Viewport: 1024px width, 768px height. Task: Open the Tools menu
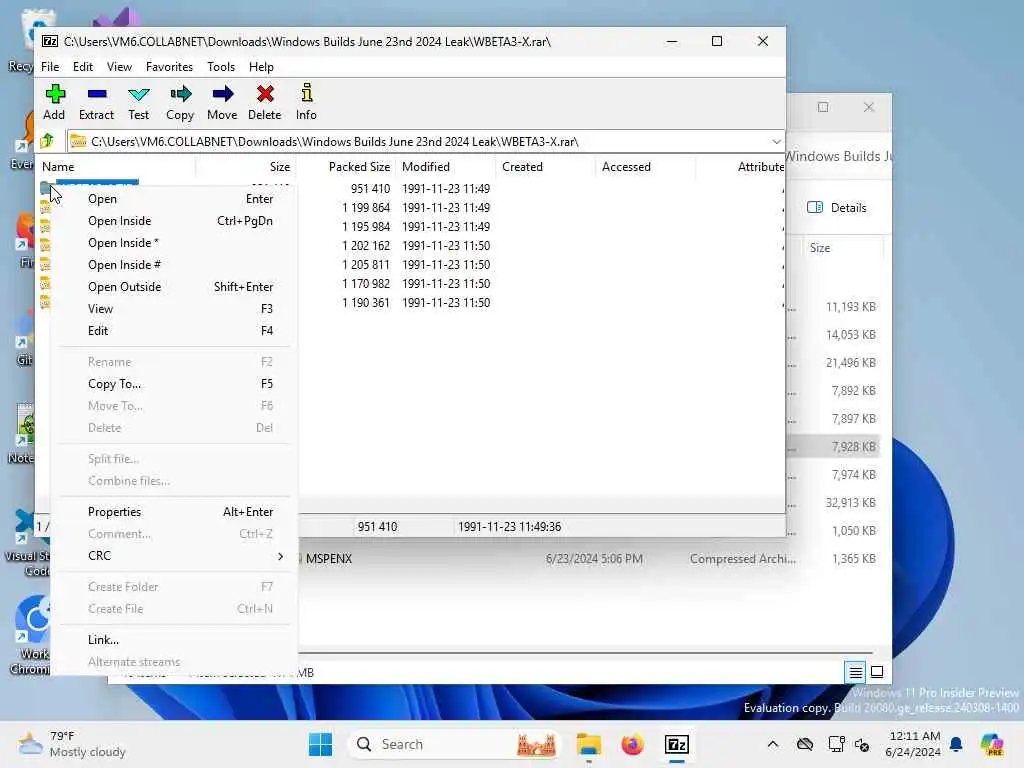coord(221,67)
